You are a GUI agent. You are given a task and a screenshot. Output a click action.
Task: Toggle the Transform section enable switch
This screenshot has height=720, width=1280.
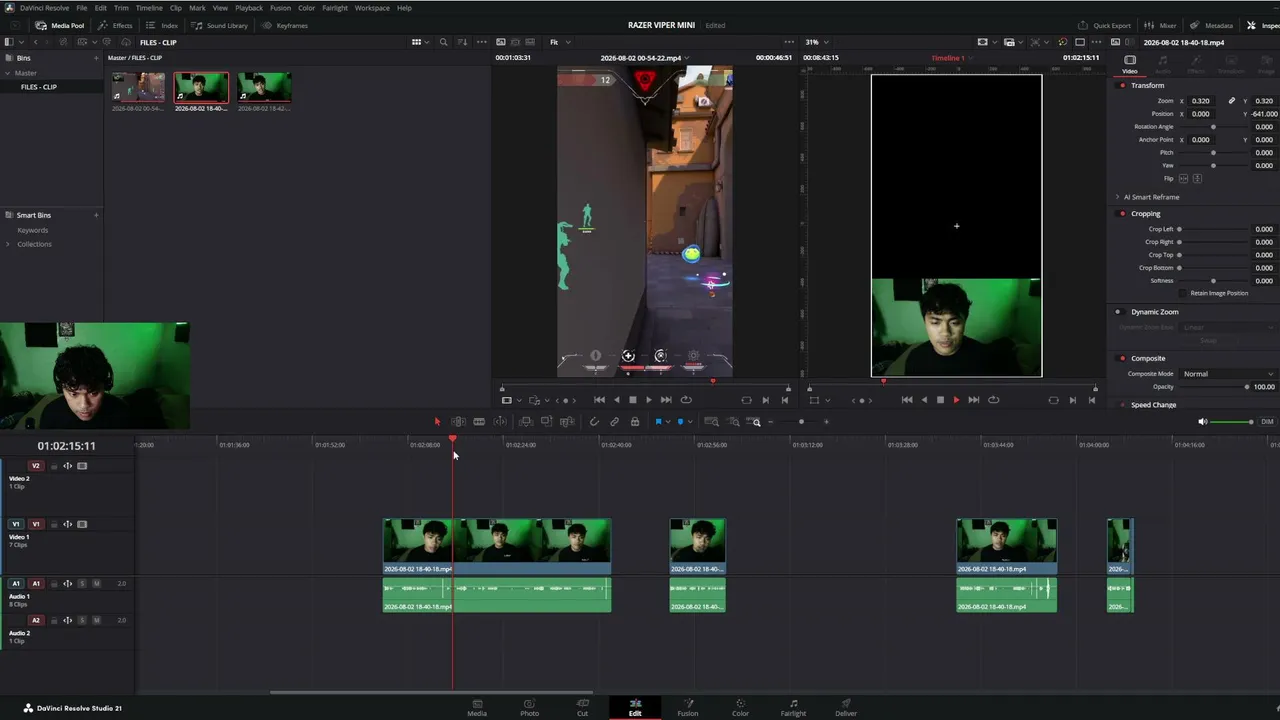[1122, 85]
